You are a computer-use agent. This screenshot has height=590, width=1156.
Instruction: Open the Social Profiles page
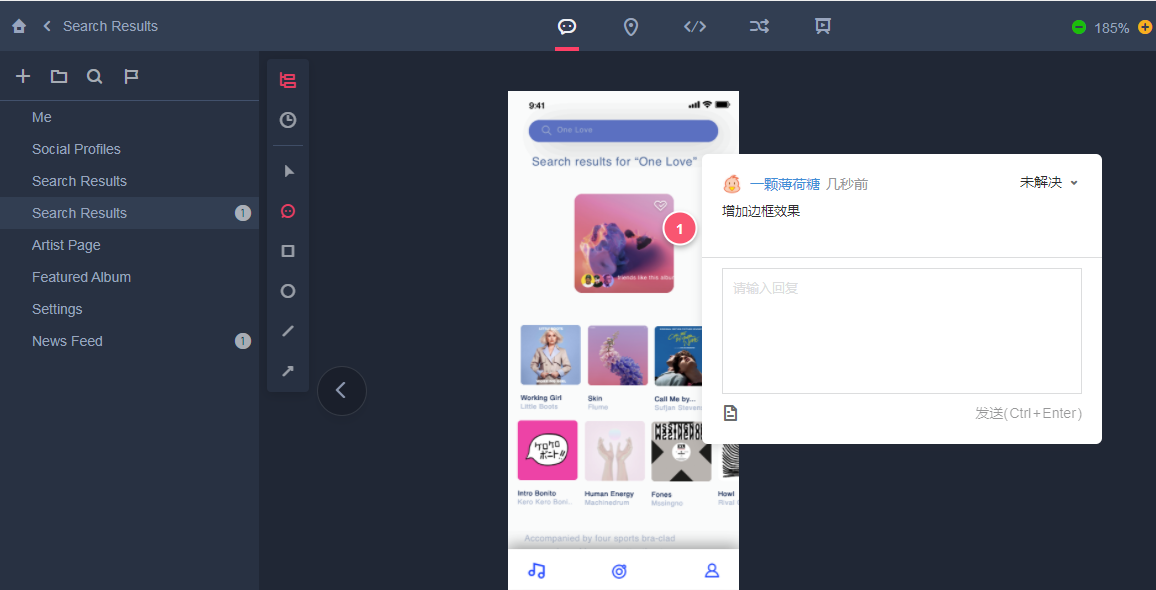[130, 149]
